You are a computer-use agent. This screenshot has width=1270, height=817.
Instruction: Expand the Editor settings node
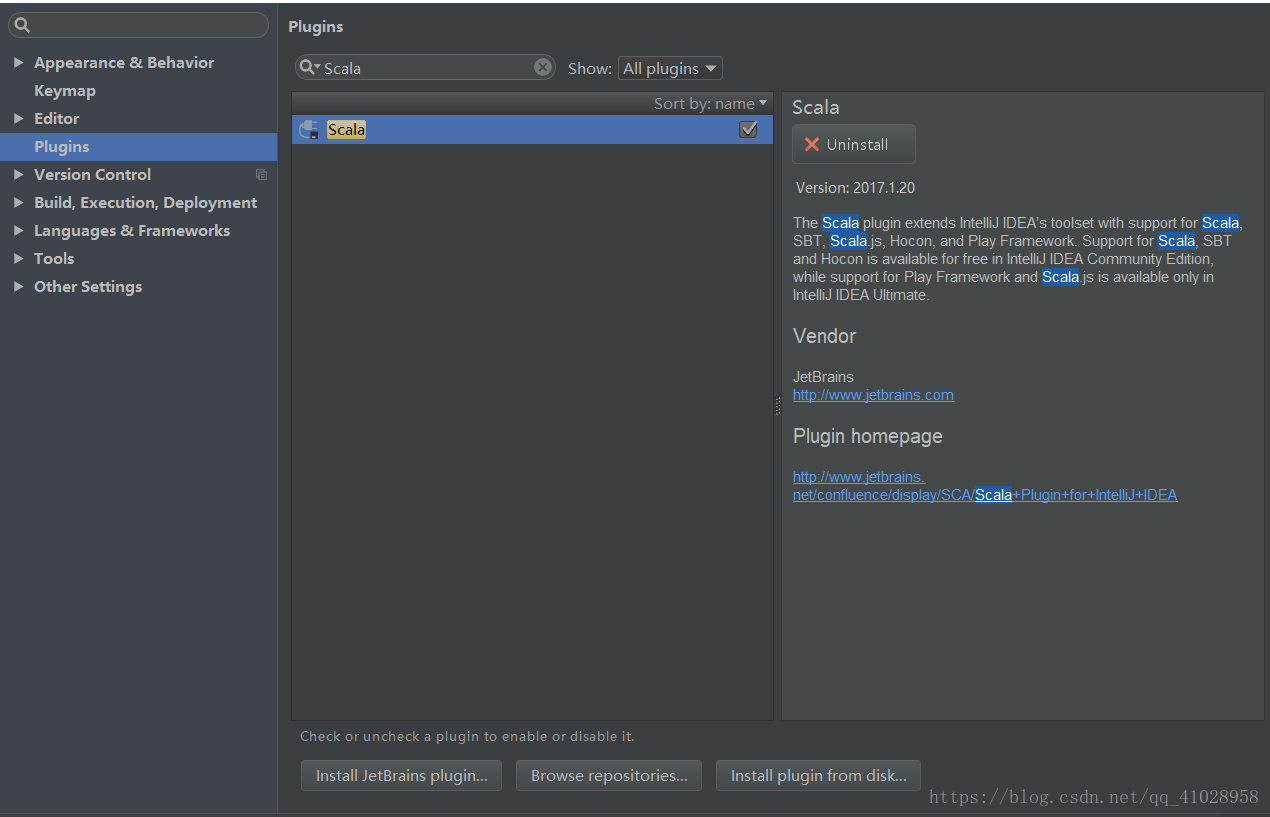coord(18,118)
